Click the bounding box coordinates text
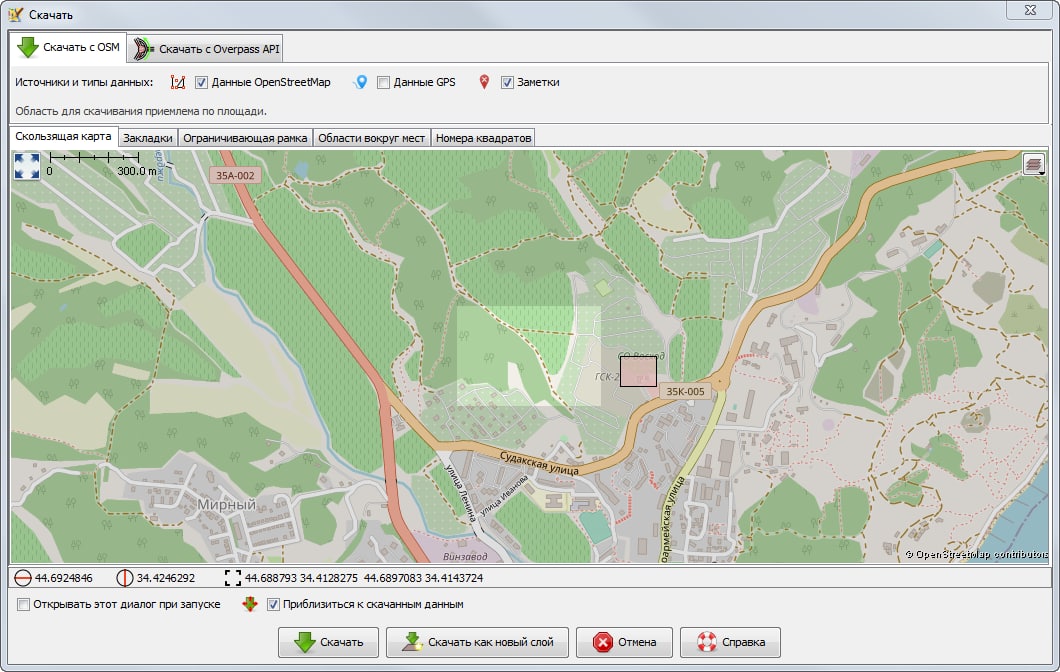 pos(364,578)
